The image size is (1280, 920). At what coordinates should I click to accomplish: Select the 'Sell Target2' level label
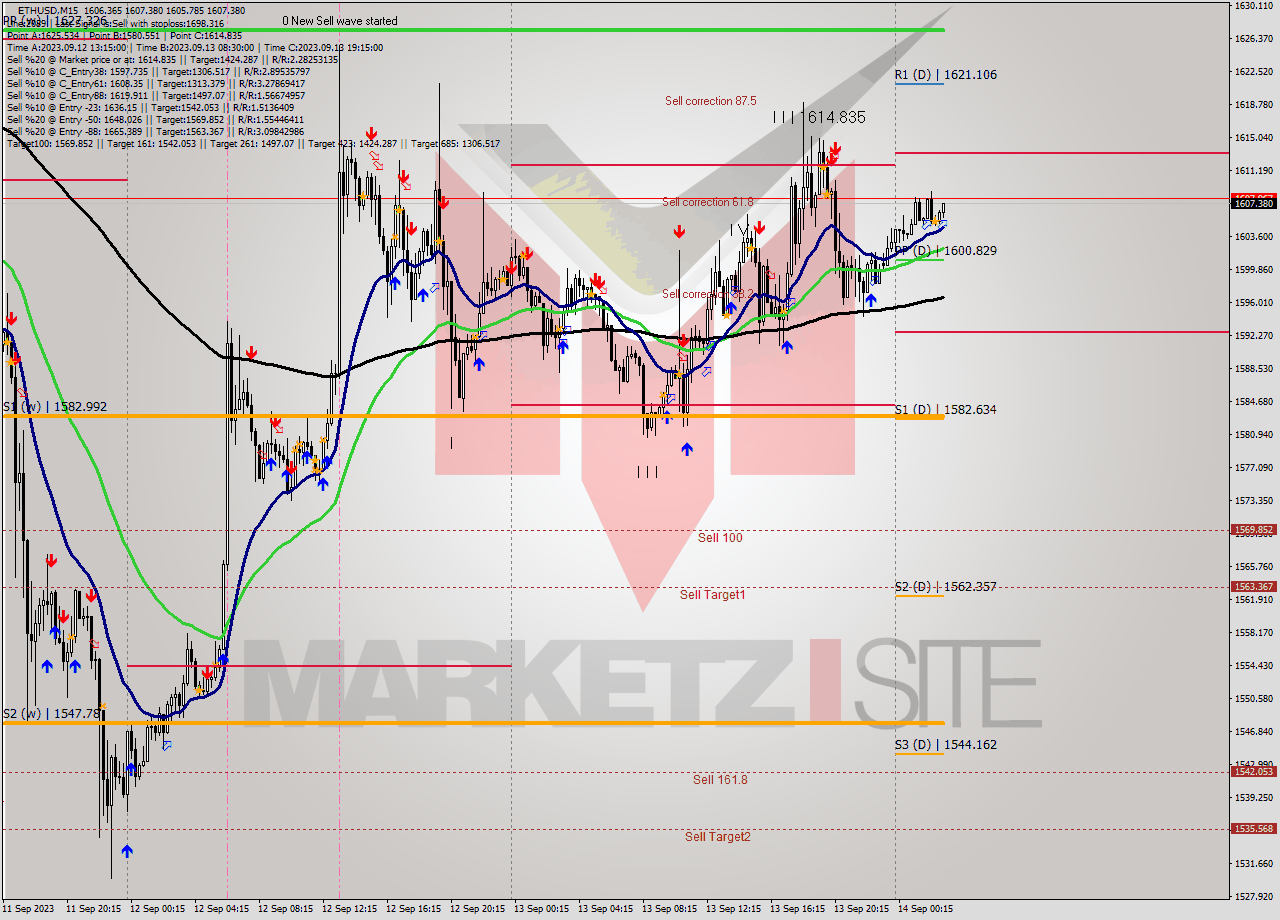[718, 837]
